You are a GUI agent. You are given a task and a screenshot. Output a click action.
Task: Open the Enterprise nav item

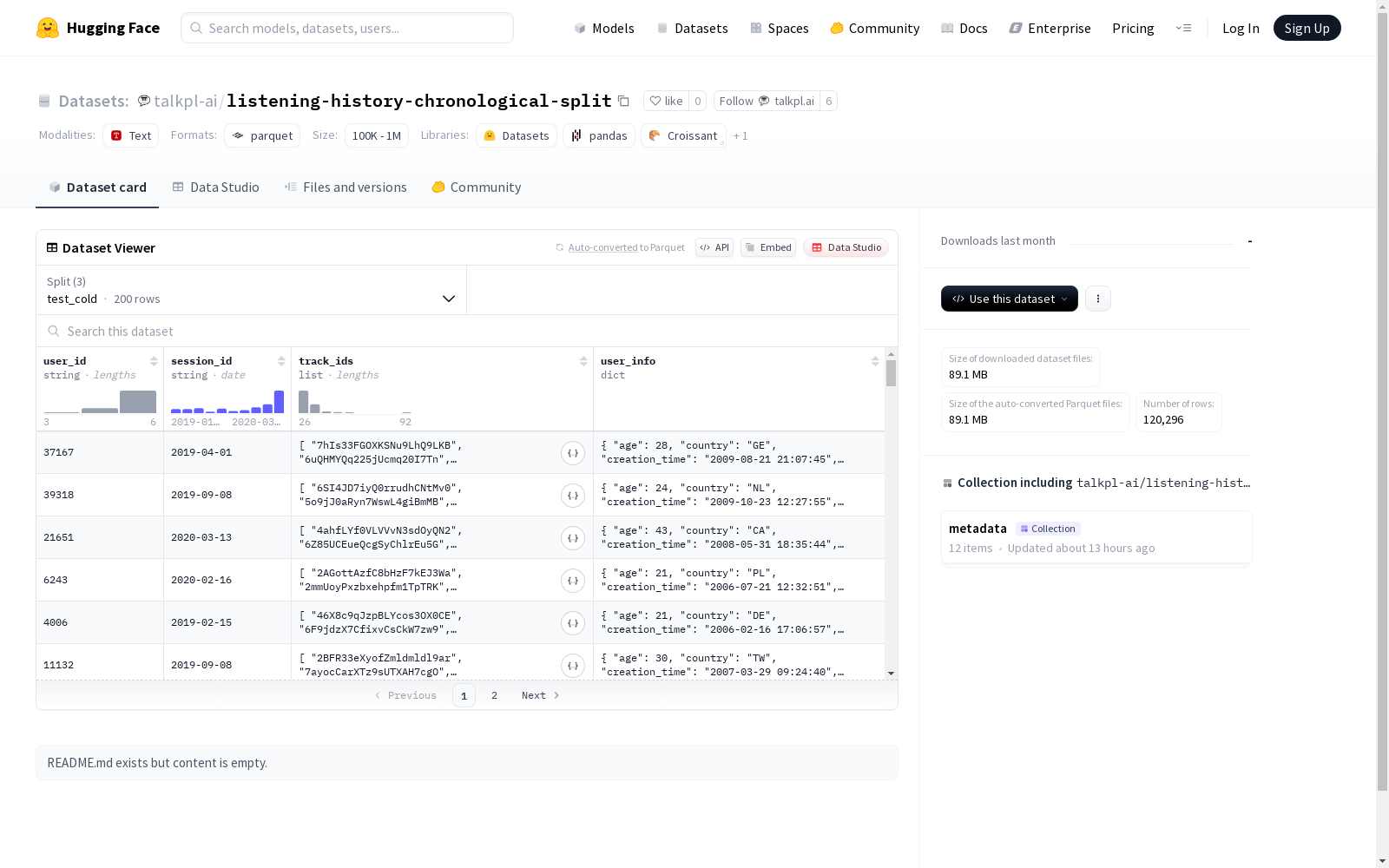pos(1050,28)
